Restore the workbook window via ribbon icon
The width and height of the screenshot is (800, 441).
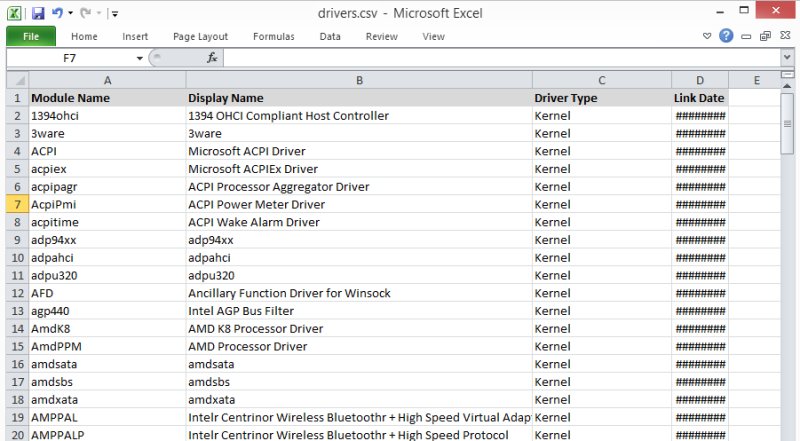[765, 36]
